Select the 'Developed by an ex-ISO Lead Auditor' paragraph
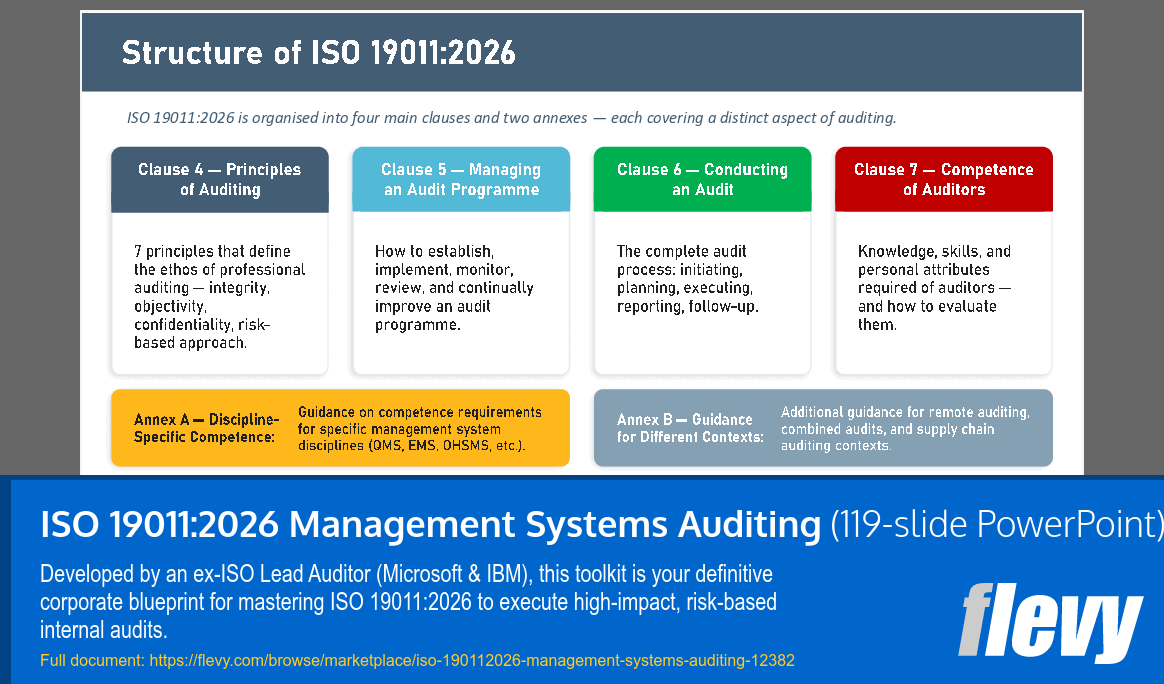Screen dimensions: 1164x684 (x=408, y=602)
